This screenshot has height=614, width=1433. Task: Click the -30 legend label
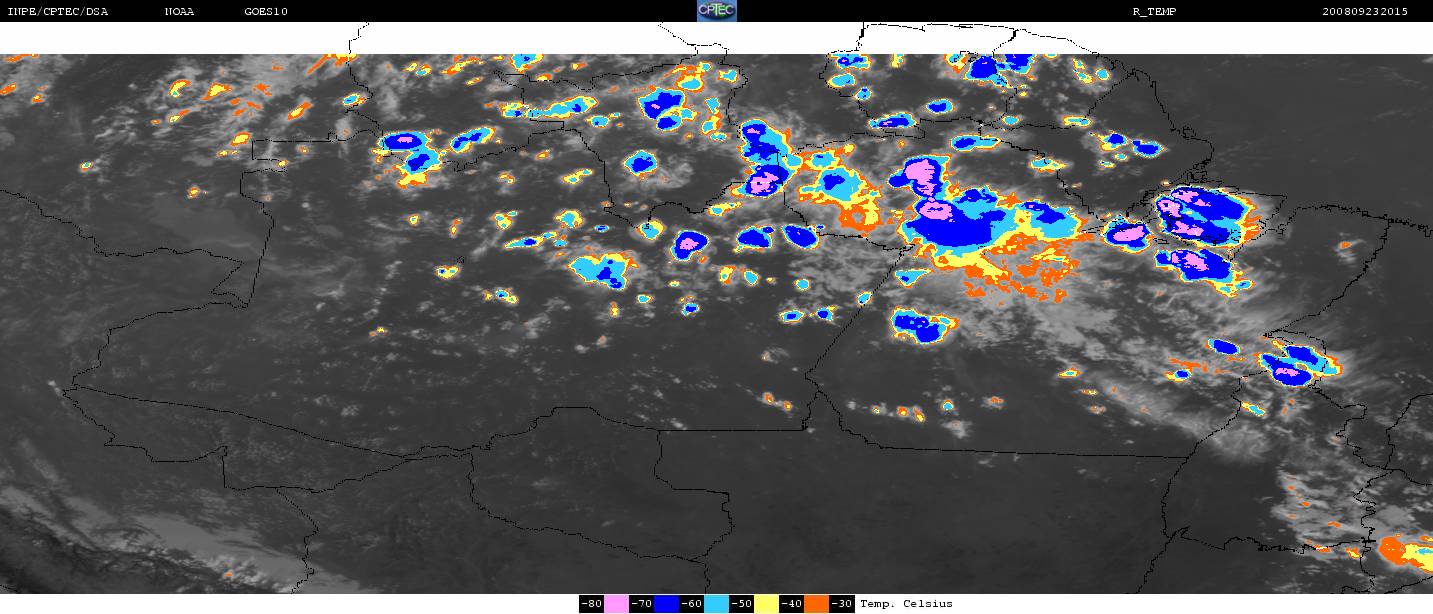tap(841, 604)
